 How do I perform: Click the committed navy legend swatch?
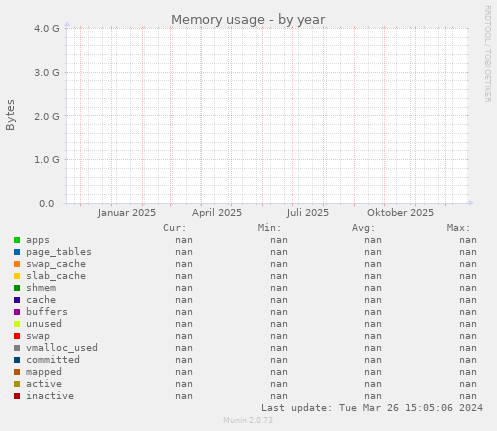pos(17,360)
